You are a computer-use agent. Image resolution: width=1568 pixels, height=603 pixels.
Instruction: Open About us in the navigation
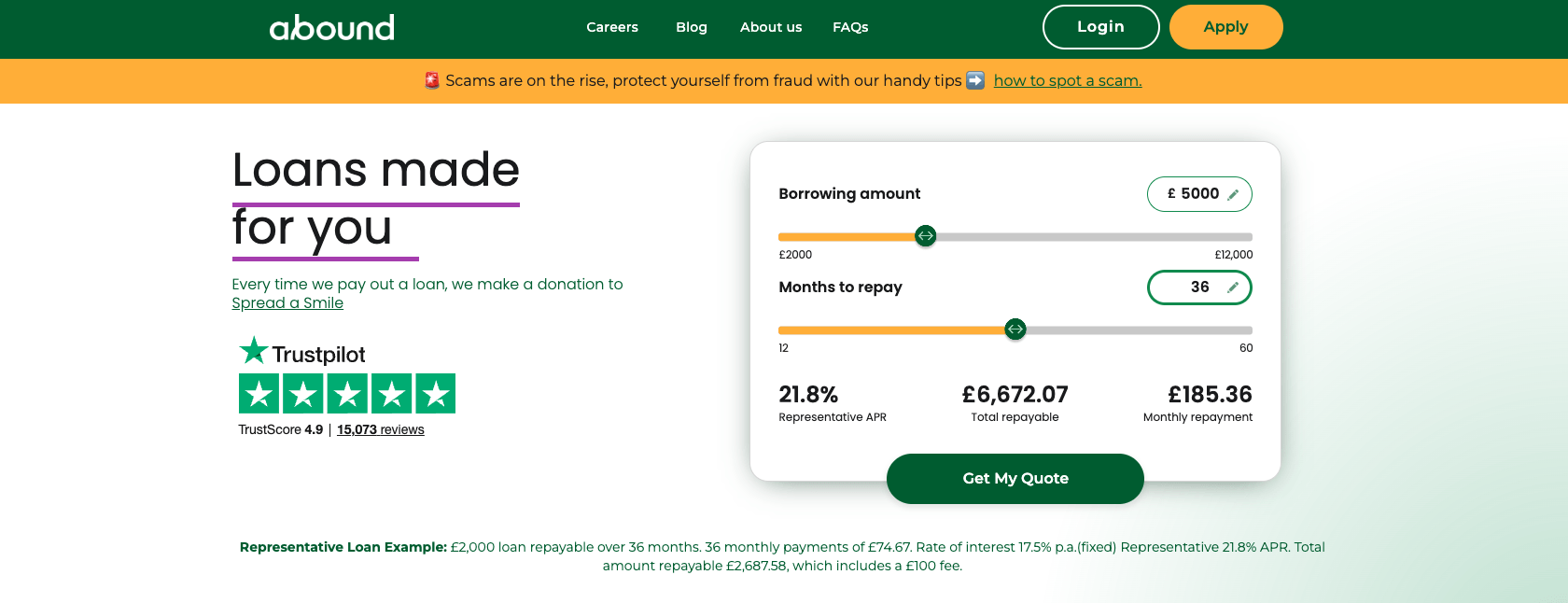(x=771, y=27)
